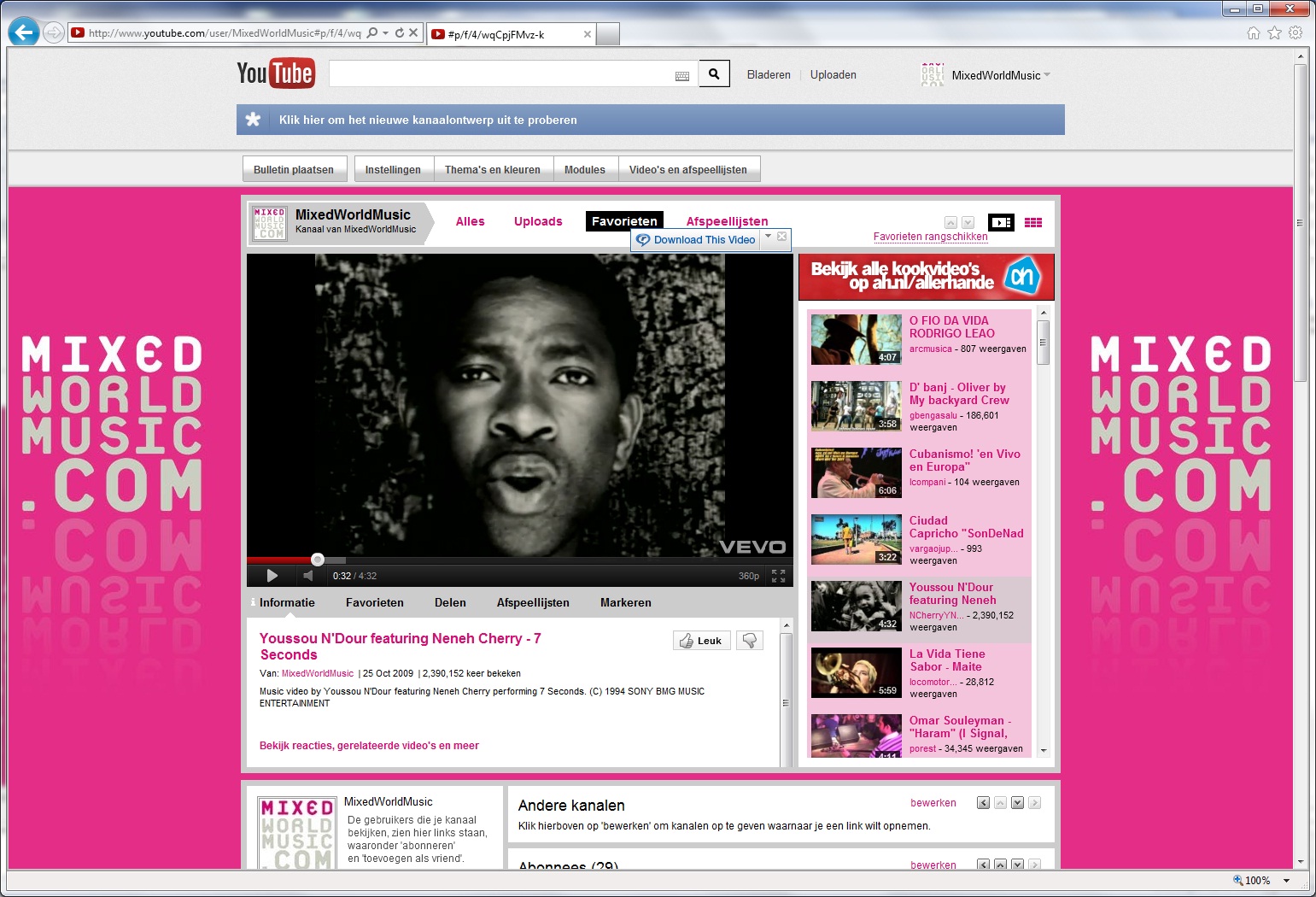Image resolution: width=1316 pixels, height=897 pixels.
Task: Close the Download This Video popup
Action: coord(781,237)
